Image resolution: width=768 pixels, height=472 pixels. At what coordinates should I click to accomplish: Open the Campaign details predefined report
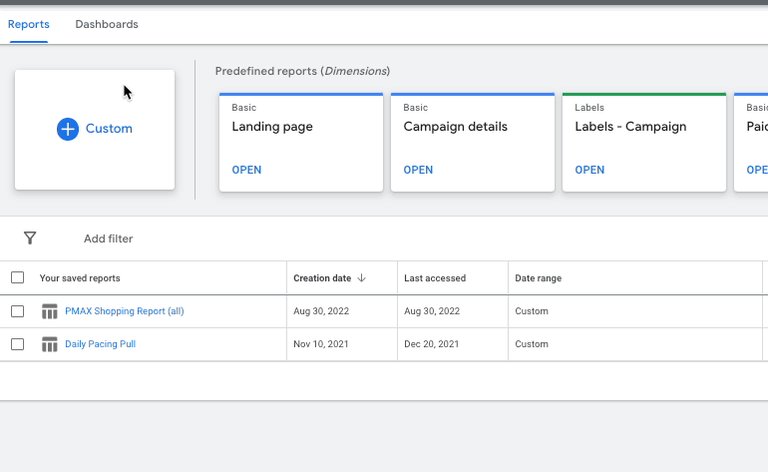[x=418, y=170]
